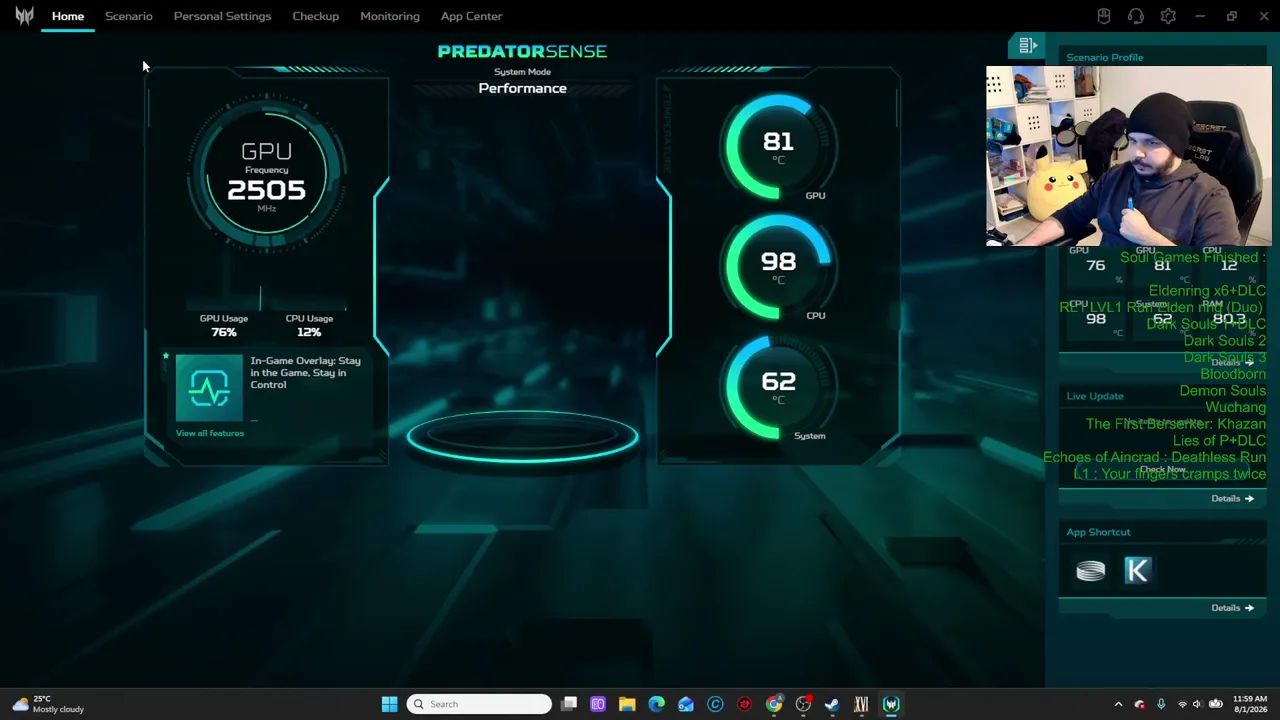1280x720 pixels.
Task: Open PredatorSense settings gear
Action: tap(1168, 16)
